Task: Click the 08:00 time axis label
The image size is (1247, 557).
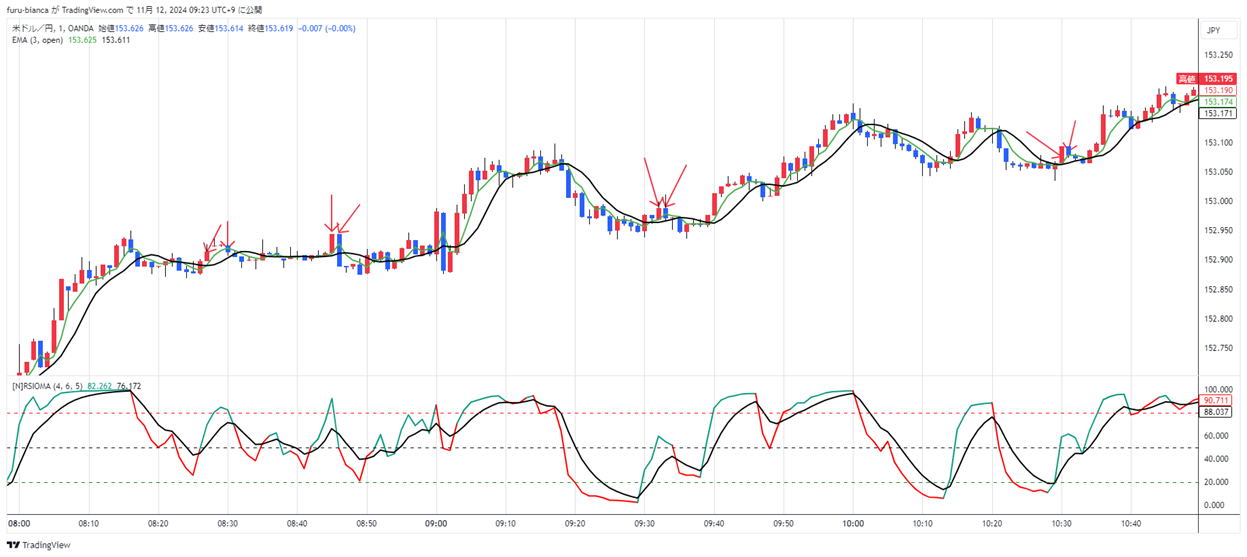Action: 19,523
